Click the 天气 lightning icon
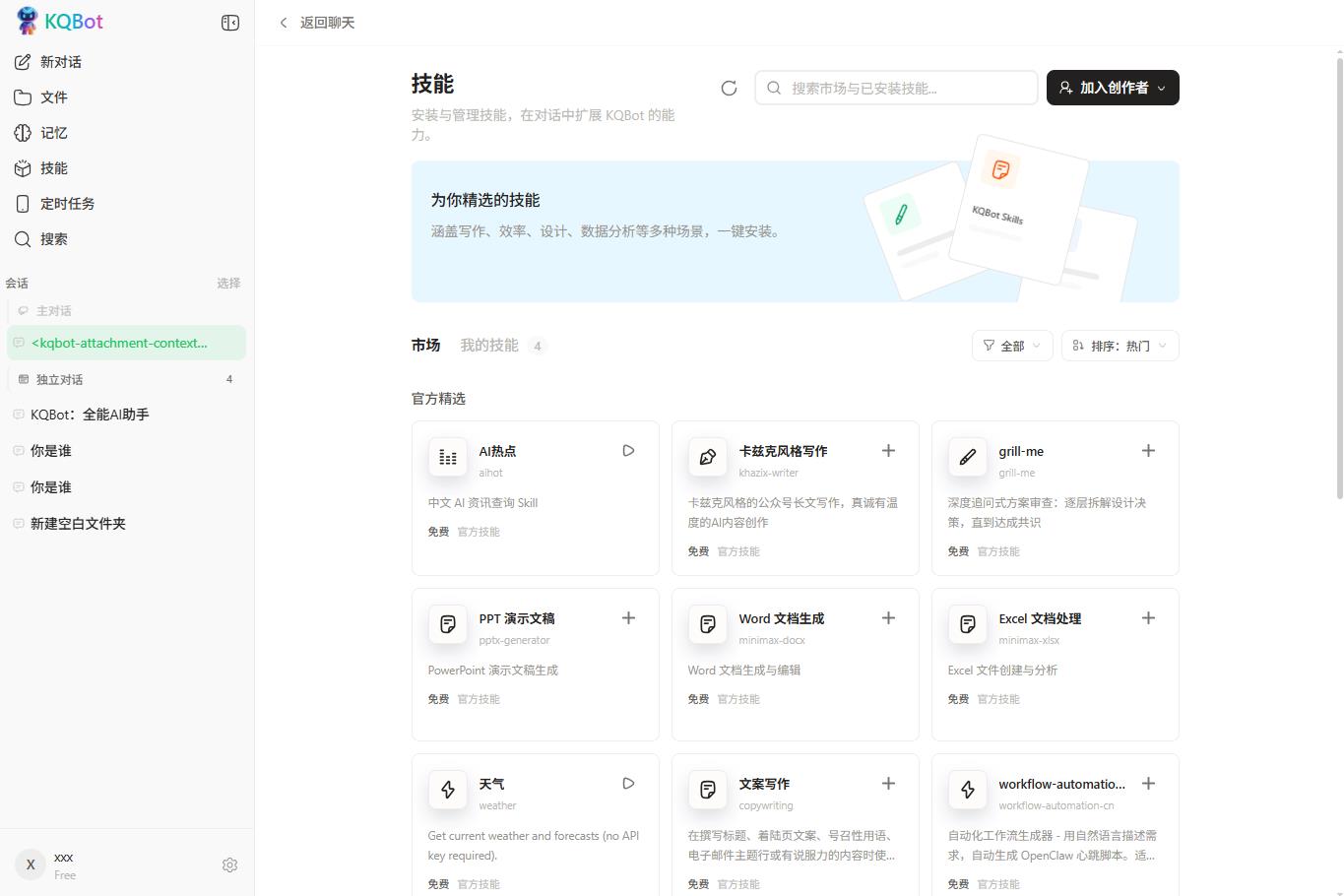 448,790
